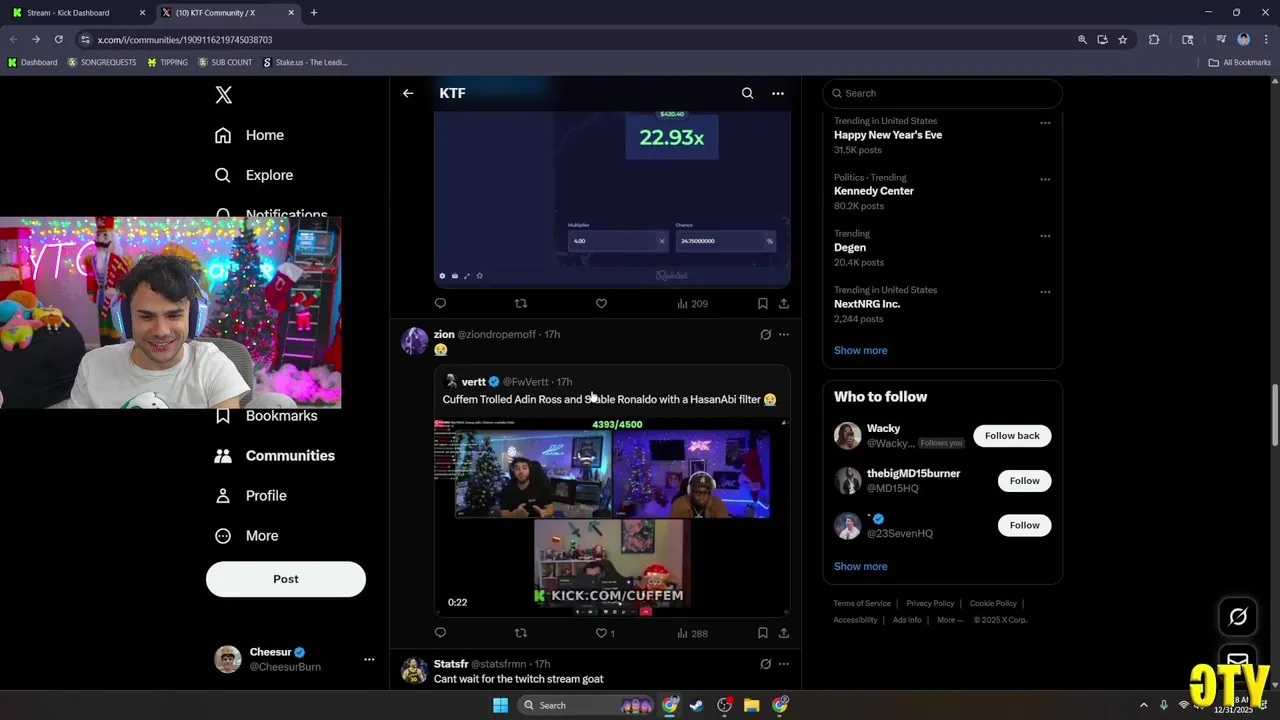Open Grok floating button

pos(1238,617)
